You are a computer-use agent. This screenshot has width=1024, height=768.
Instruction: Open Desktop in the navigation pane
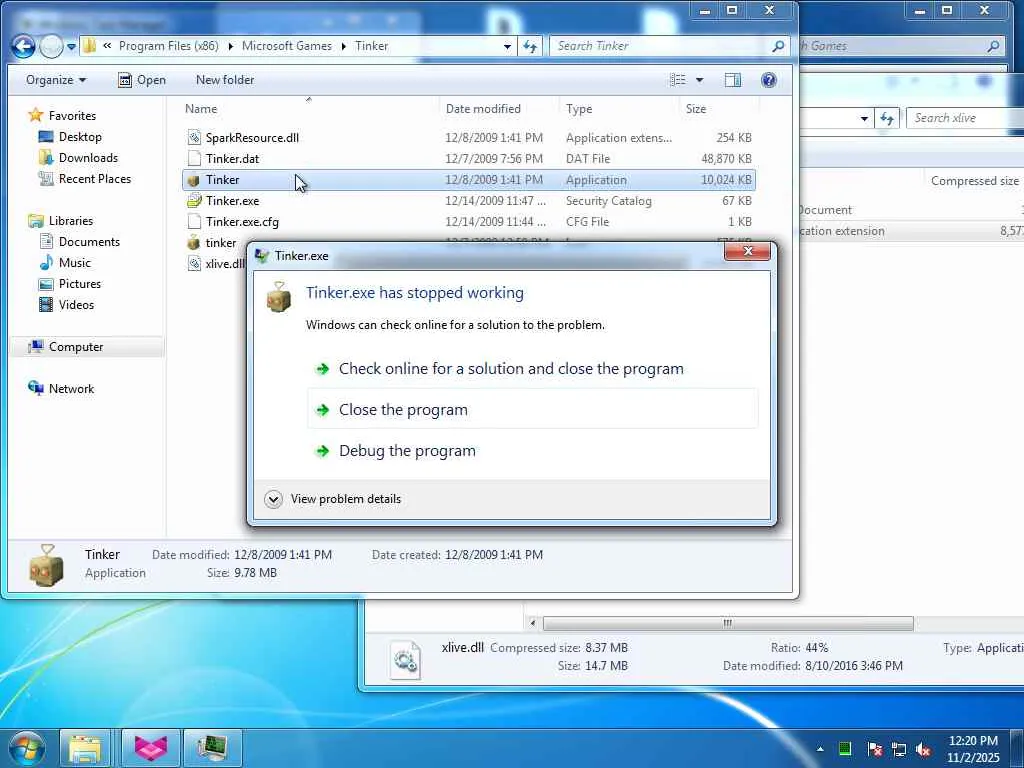pos(70,136)
